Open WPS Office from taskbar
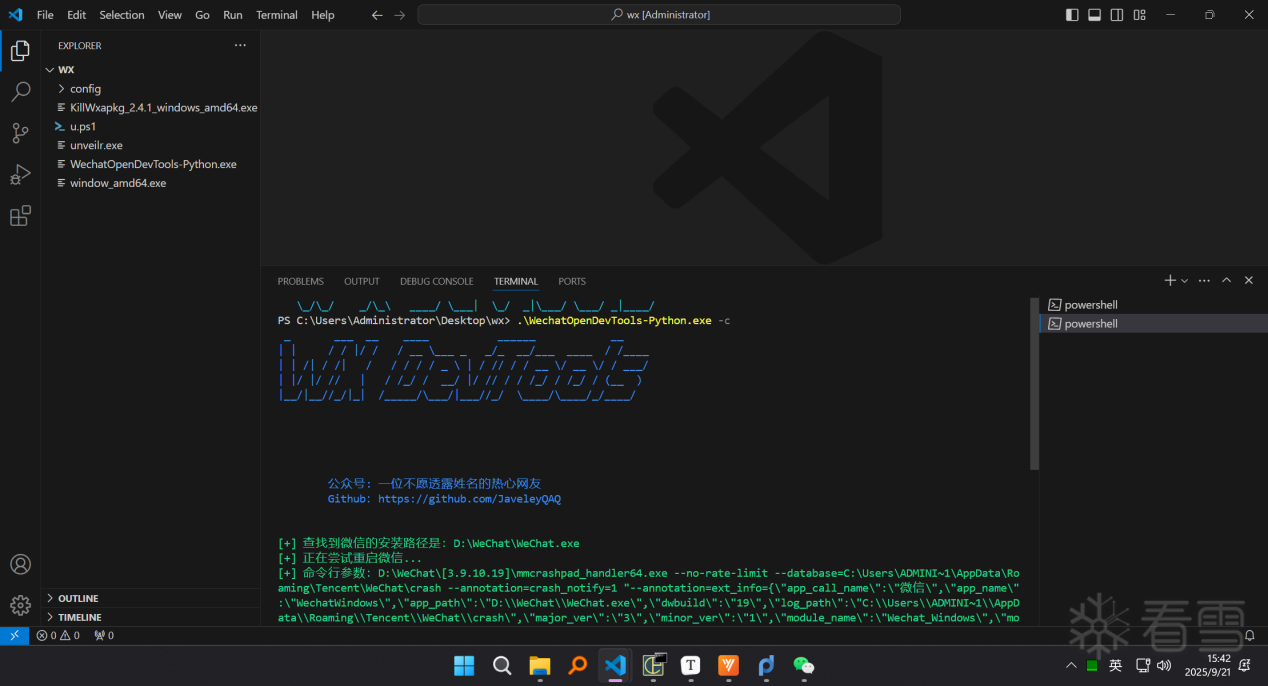The height and width of the screenshot is (686, 1268). 729,665
